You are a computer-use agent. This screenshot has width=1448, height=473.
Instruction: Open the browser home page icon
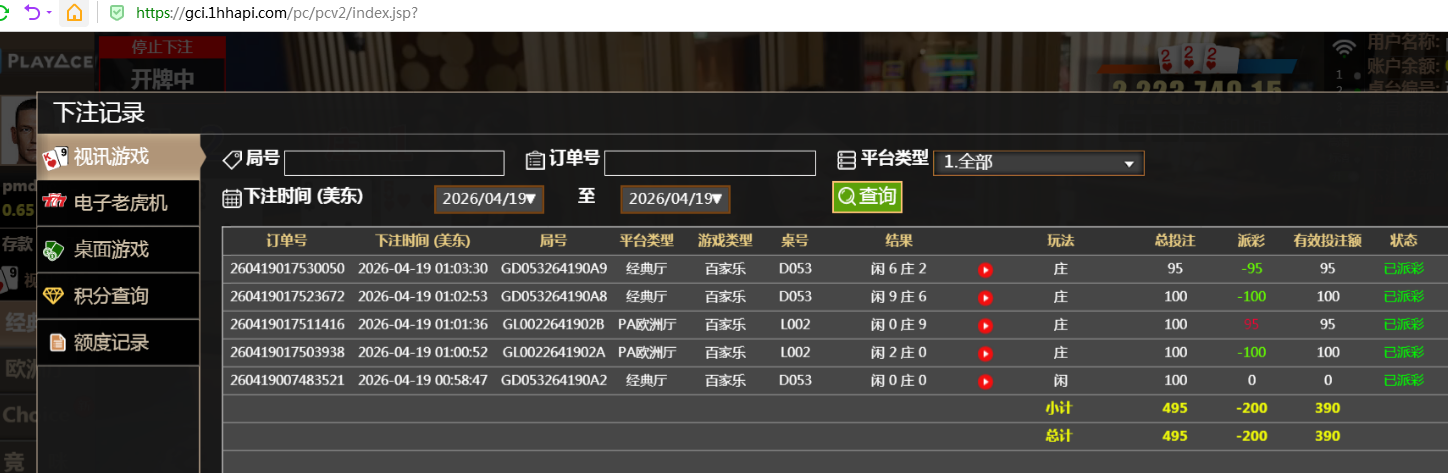click(74, 13)
